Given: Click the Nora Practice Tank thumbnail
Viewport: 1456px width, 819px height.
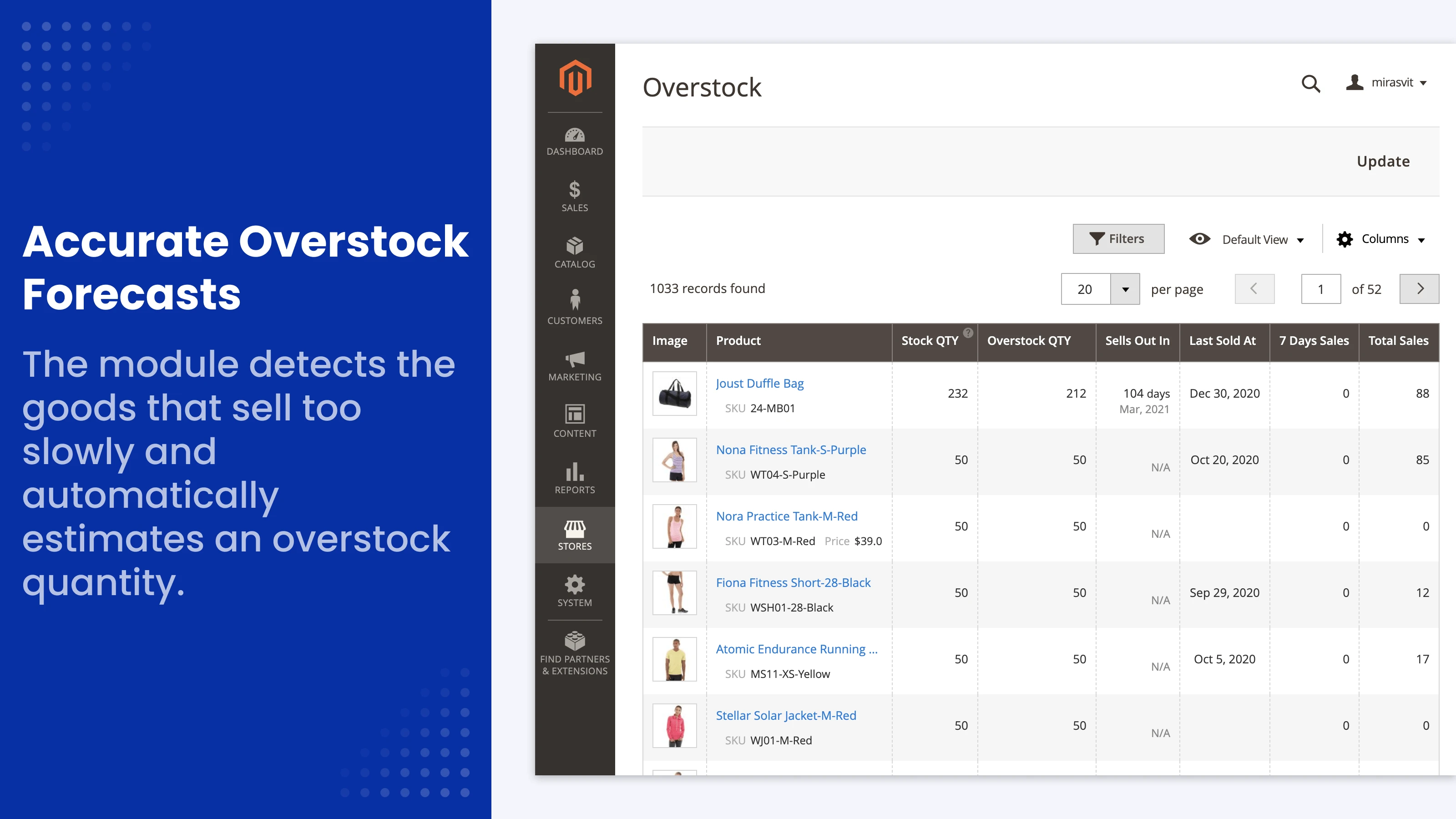Looking at the screenshot, I should coord(674,526).
